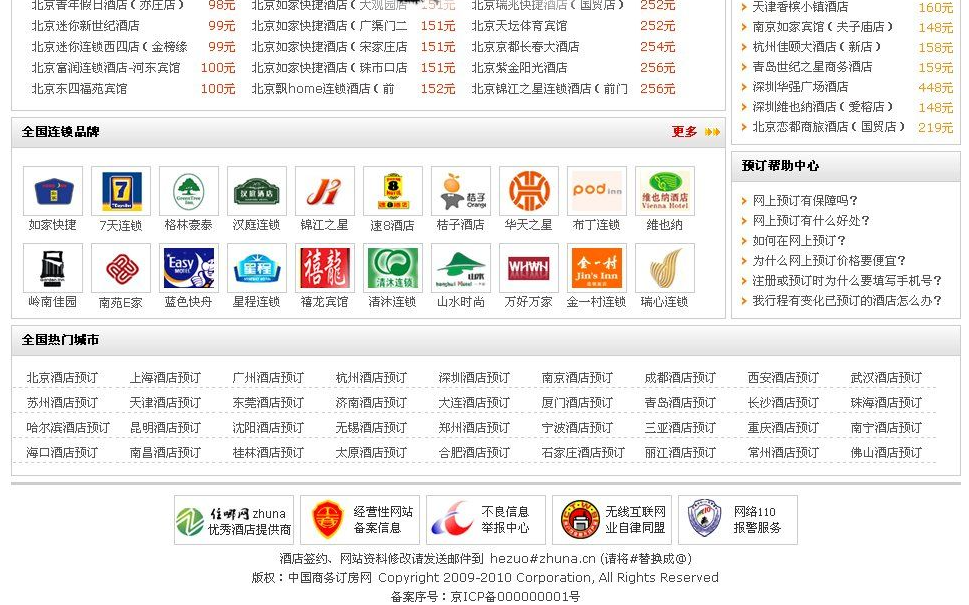This screenshot has height=605, width=969.
Task: Open 成都酒店预订 link
Action: click(x=680, y=378)
